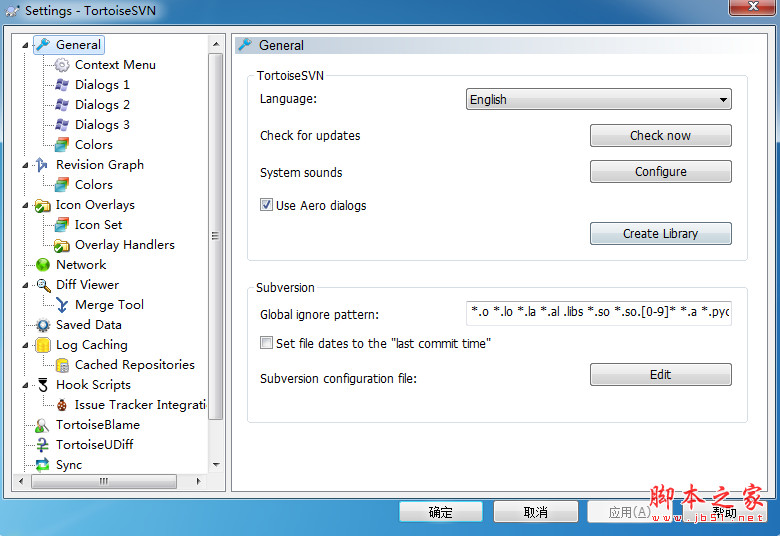Screen dimensions: 780x536
Task: Open the Language dropdown
Action: (x=598, y=100)
